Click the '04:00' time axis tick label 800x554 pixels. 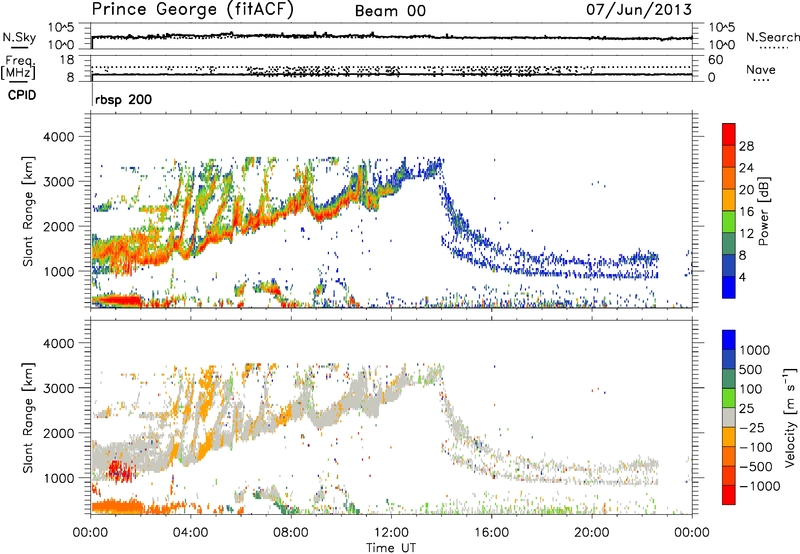(191, 533)
